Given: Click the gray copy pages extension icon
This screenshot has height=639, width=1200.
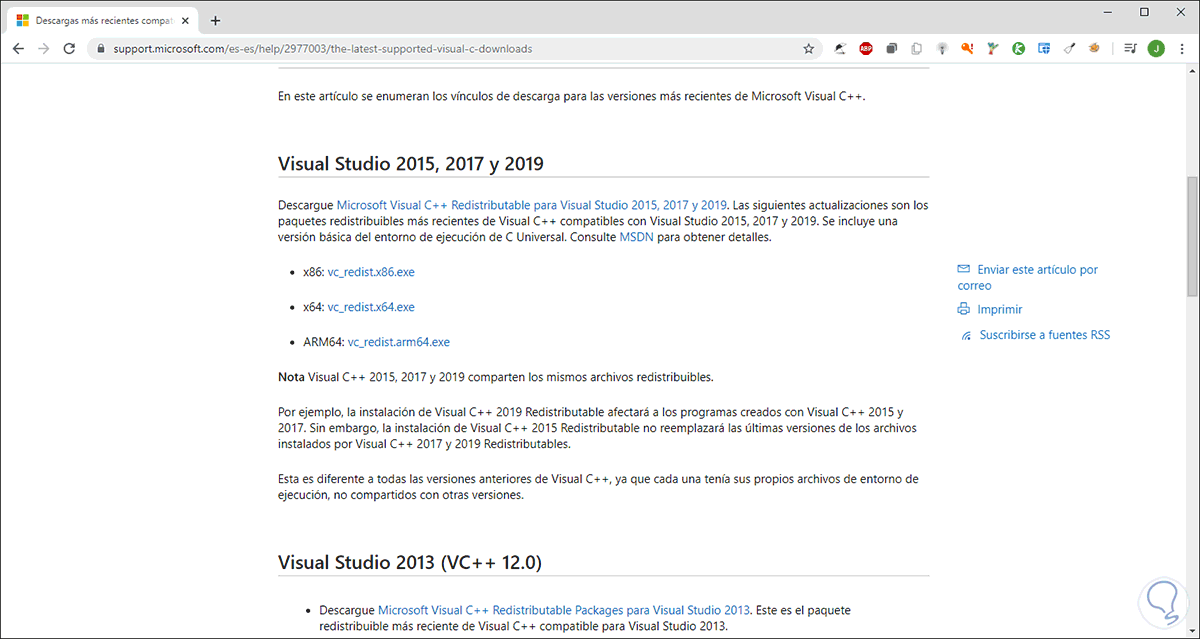Looking at the screenshot, I should [916, 48].
